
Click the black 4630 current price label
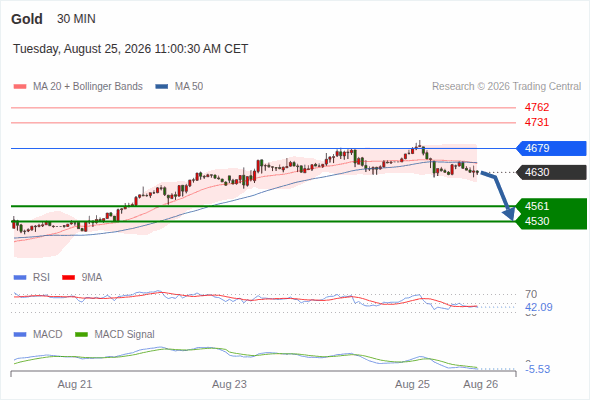coord(551,172)
